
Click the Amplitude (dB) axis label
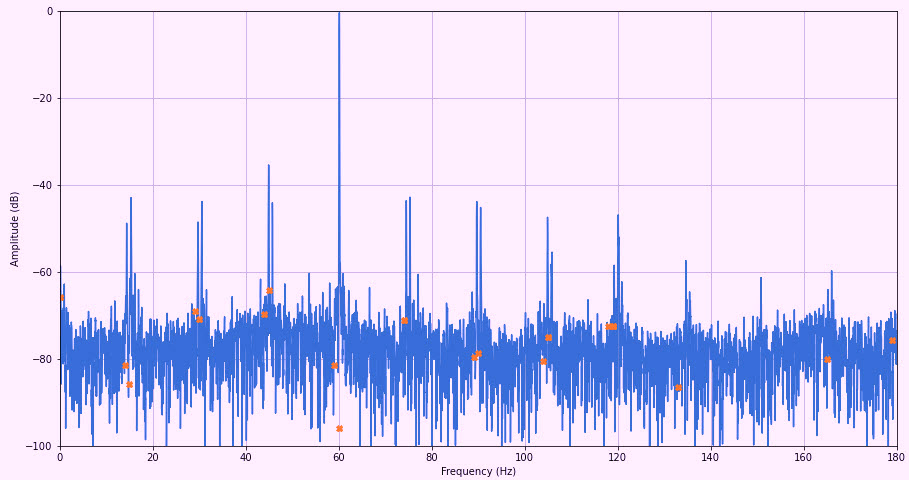(x=14, y=229)
